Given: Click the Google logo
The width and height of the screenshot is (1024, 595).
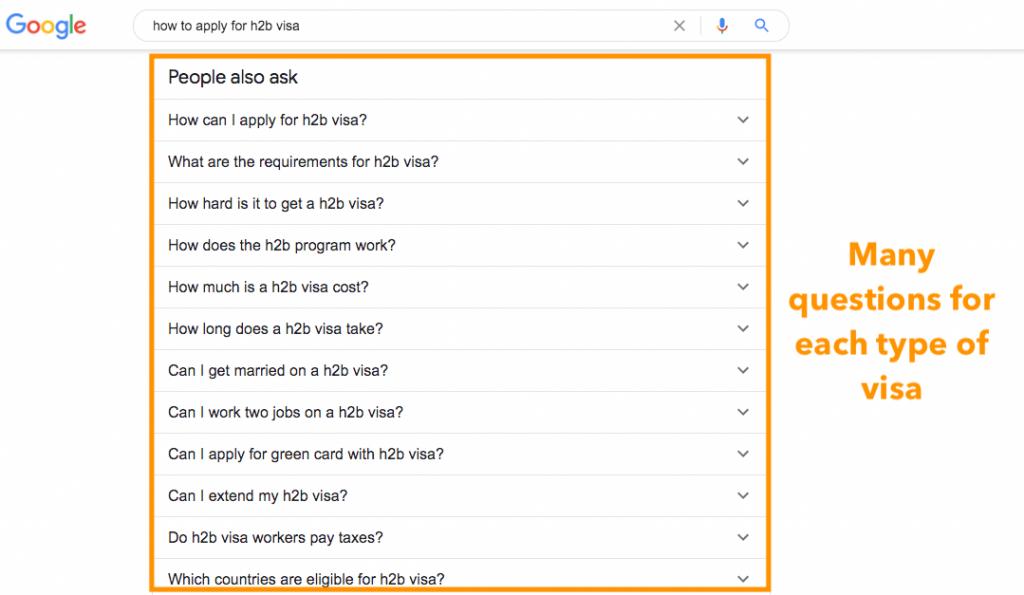Looking at the screenshot, I should (46, 25).
